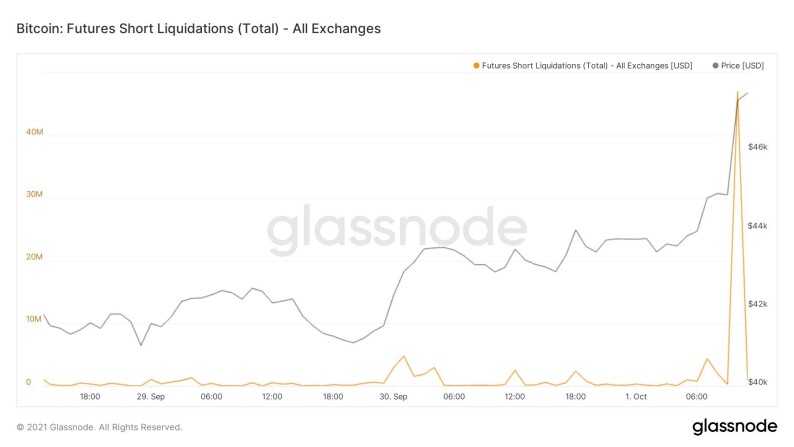Select the 40M left axis label

click(x=34, y=132)
